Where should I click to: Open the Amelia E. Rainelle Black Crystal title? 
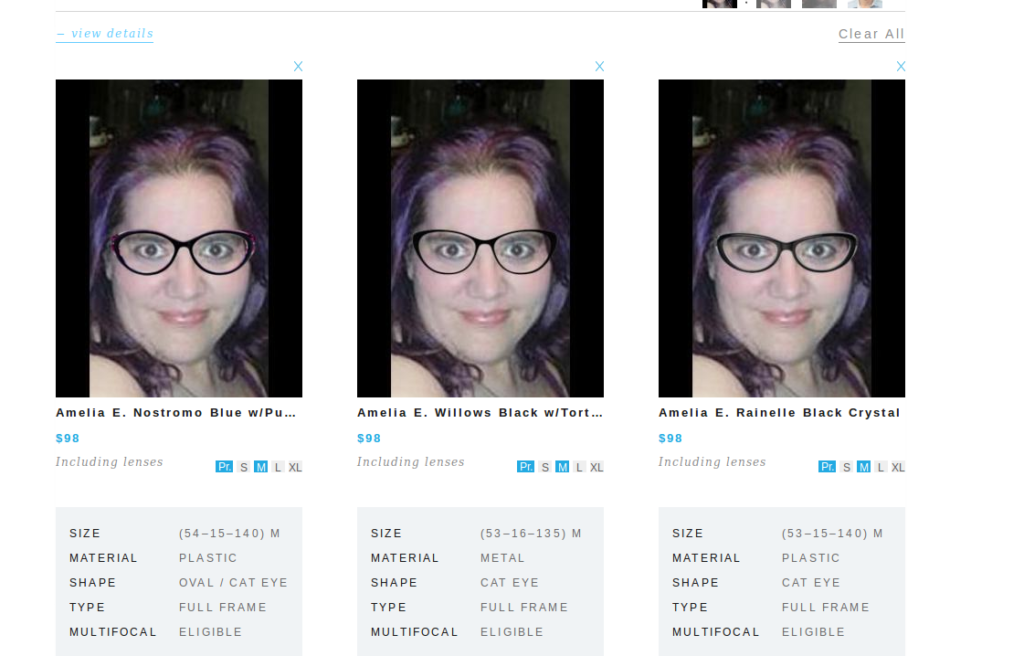[x=779, y=413]
